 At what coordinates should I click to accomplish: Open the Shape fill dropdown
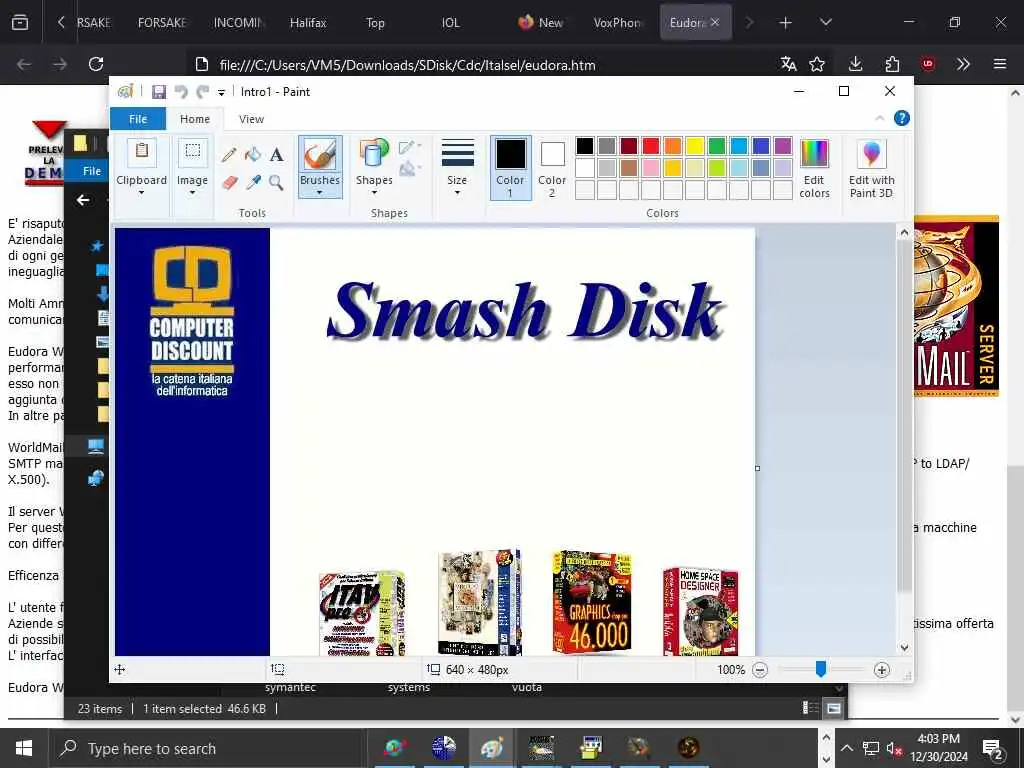(409, 170)
